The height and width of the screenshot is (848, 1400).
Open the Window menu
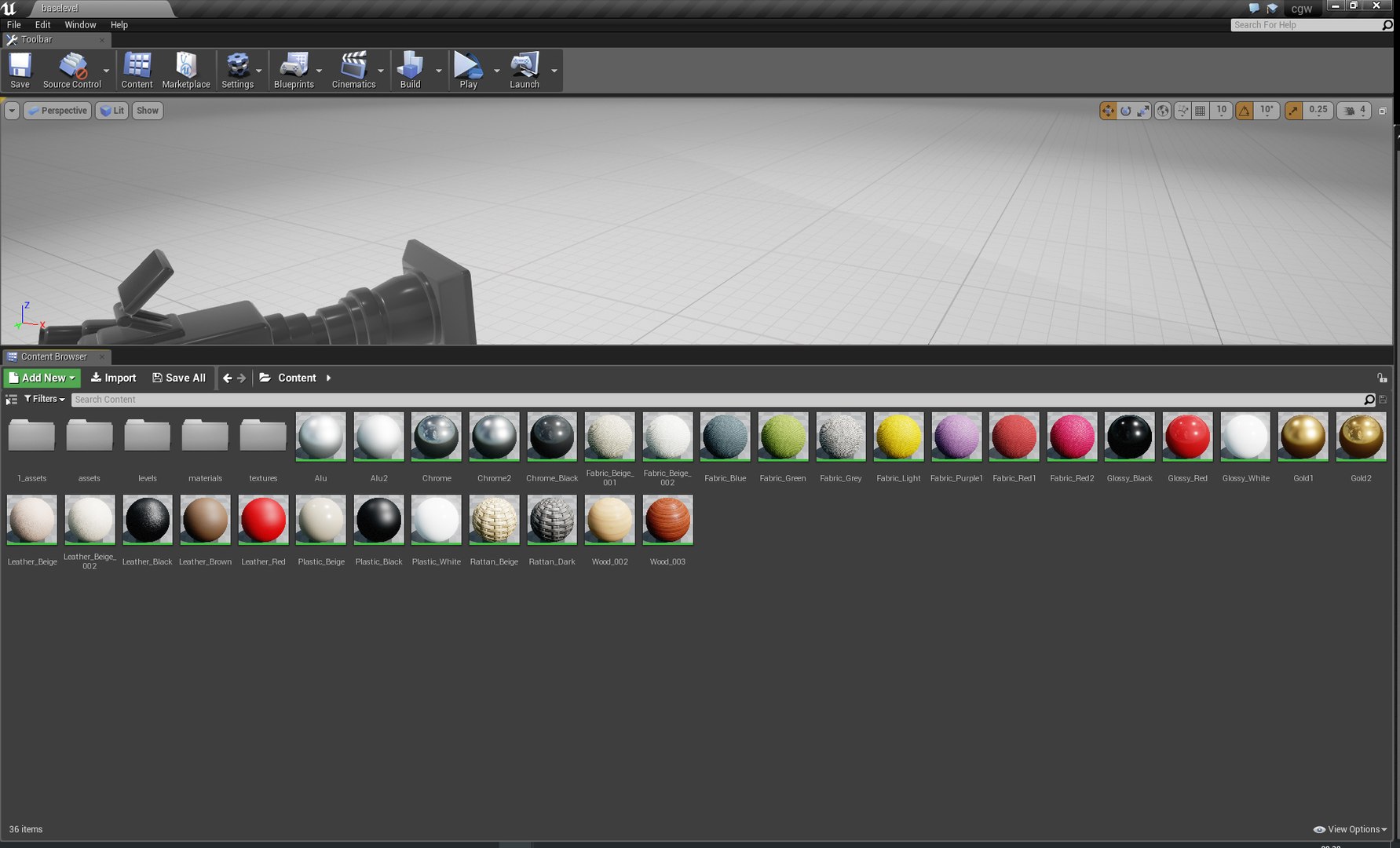point(80,25)
